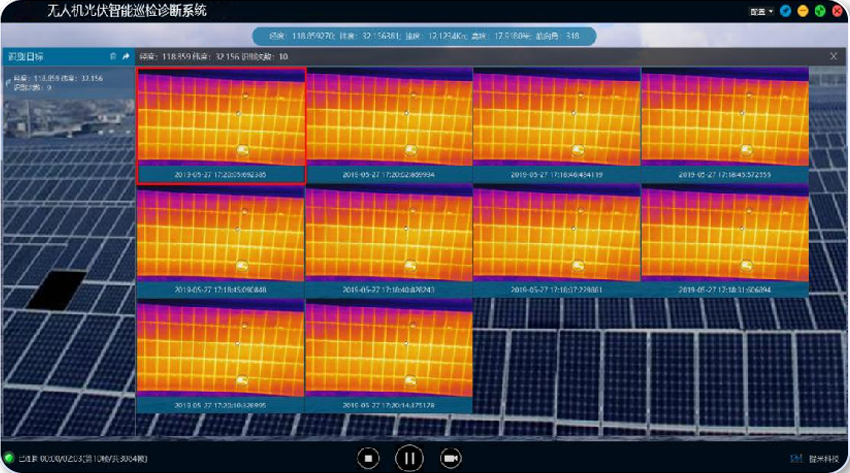Click gallery header text with 识别次数 10

coord(213,56)
